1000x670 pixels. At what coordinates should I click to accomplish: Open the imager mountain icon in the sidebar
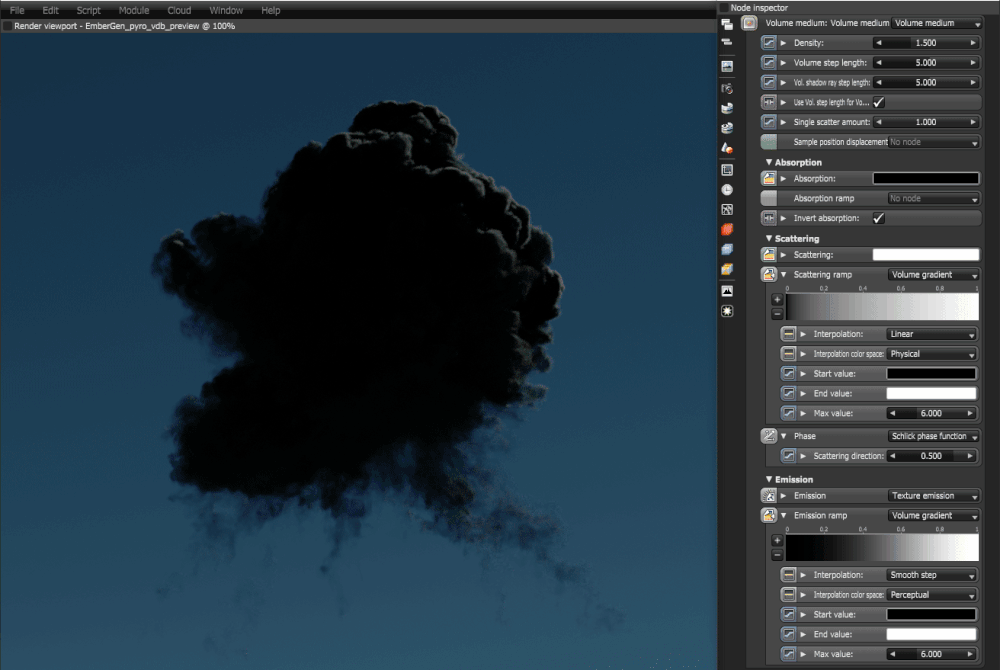click(x=727, y=291)
